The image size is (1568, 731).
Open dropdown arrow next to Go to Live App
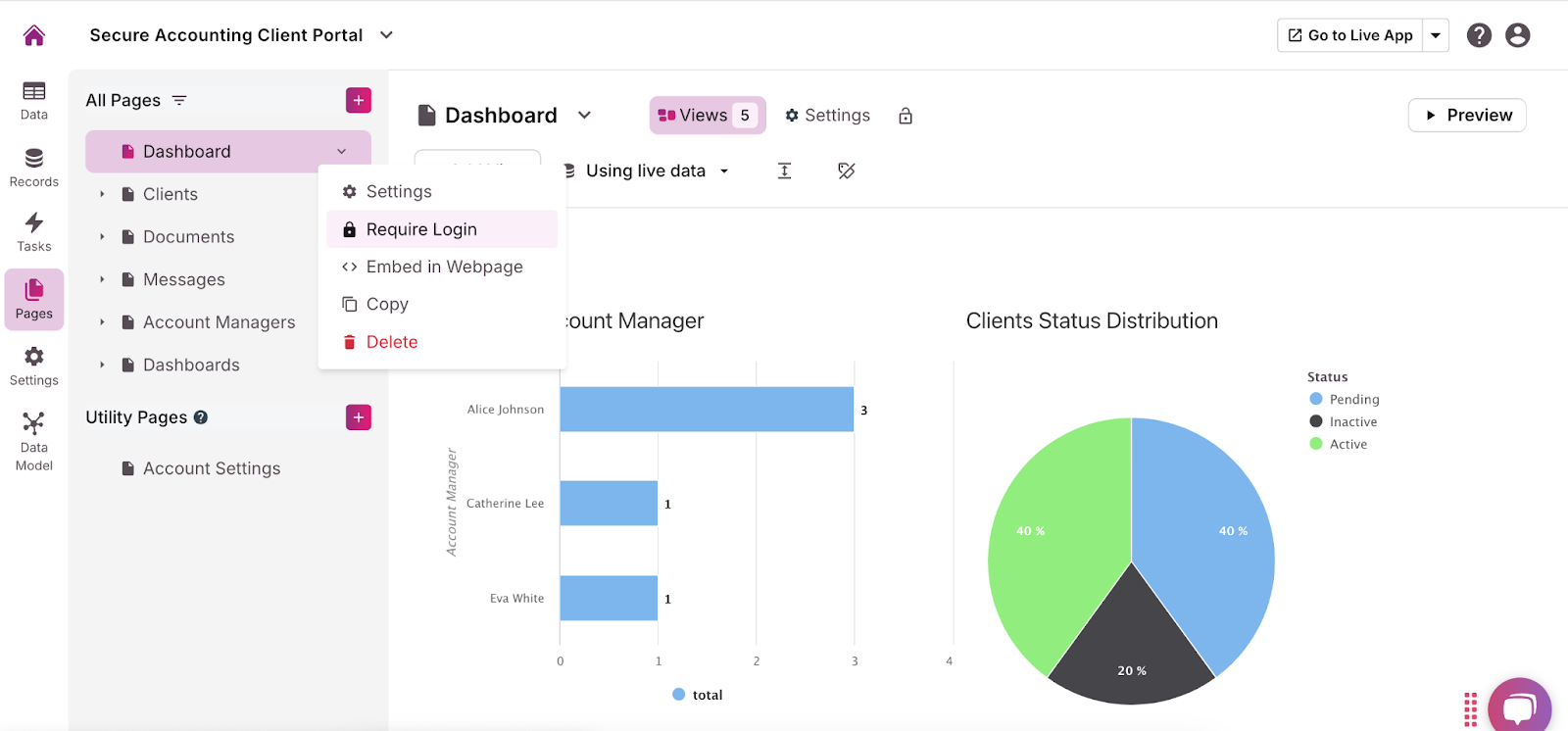[1436, 35]
